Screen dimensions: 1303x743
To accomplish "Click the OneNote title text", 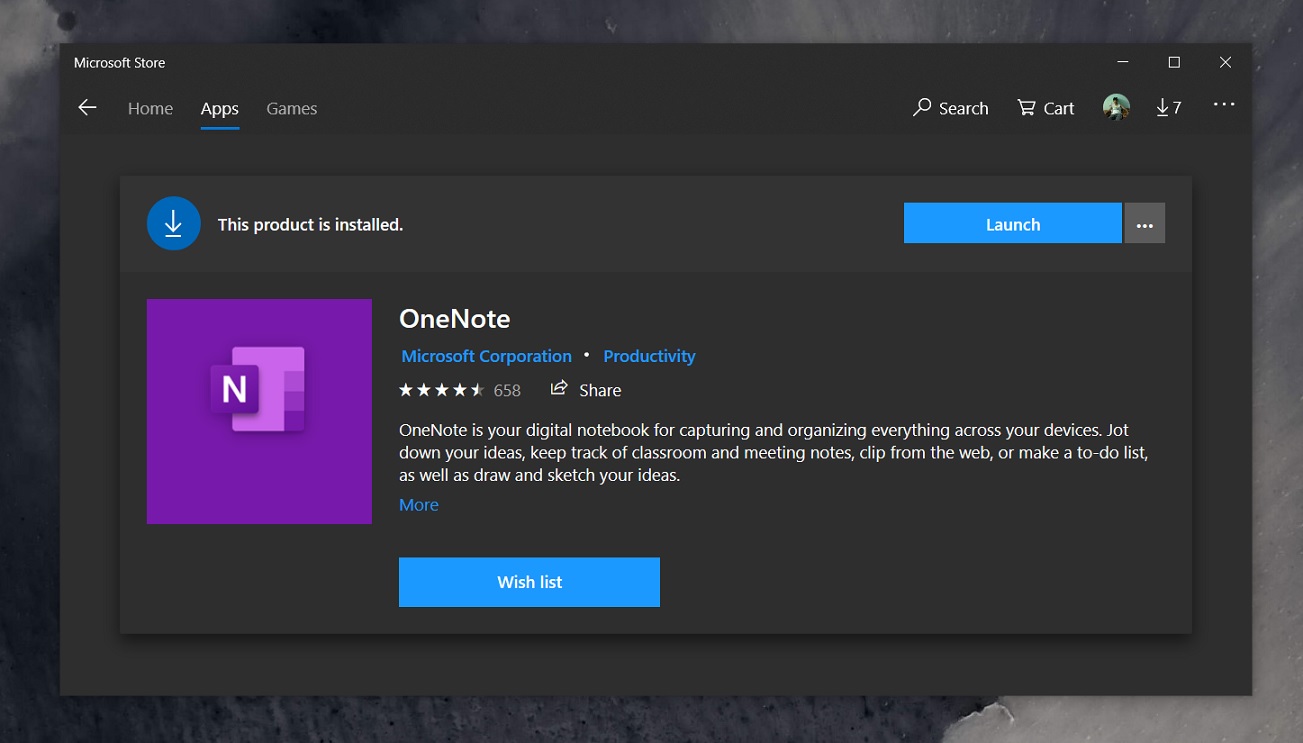I will pyautogui.click(x=455, y=319).
